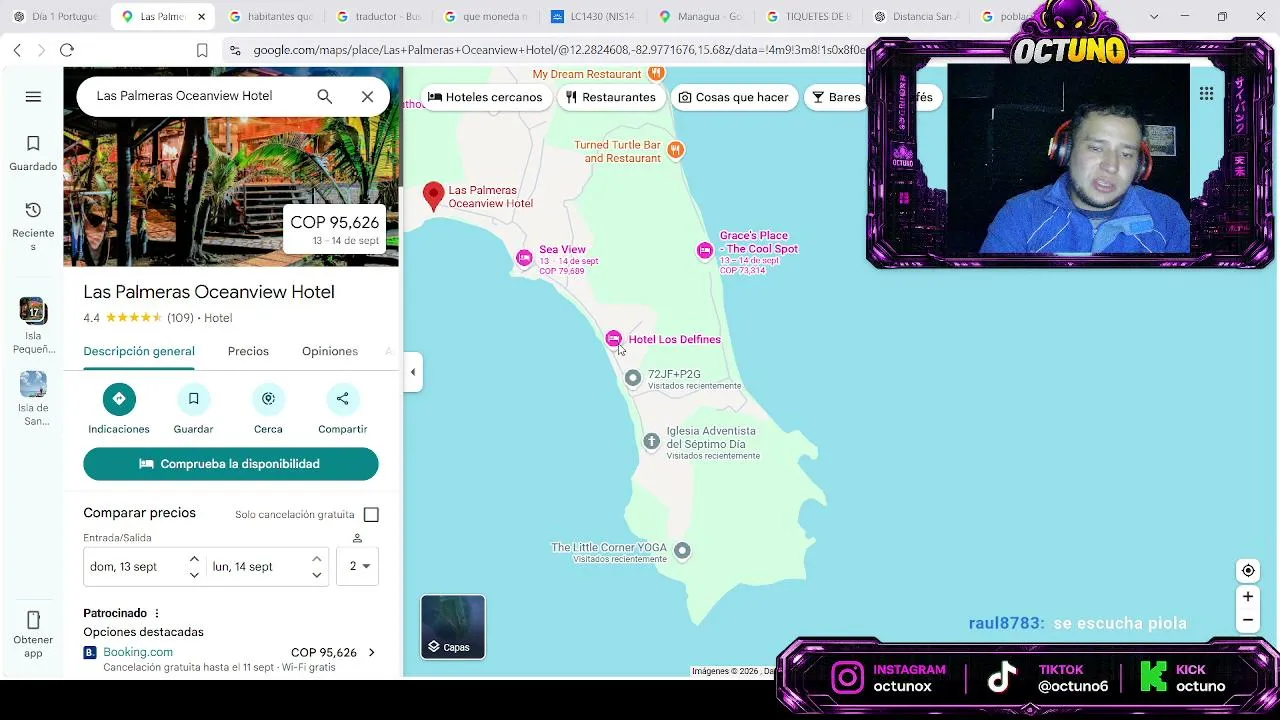Screen dimensions: 1280x720
Task: Select the Hotel Los Delfines map pin
Action: (614, 339)
